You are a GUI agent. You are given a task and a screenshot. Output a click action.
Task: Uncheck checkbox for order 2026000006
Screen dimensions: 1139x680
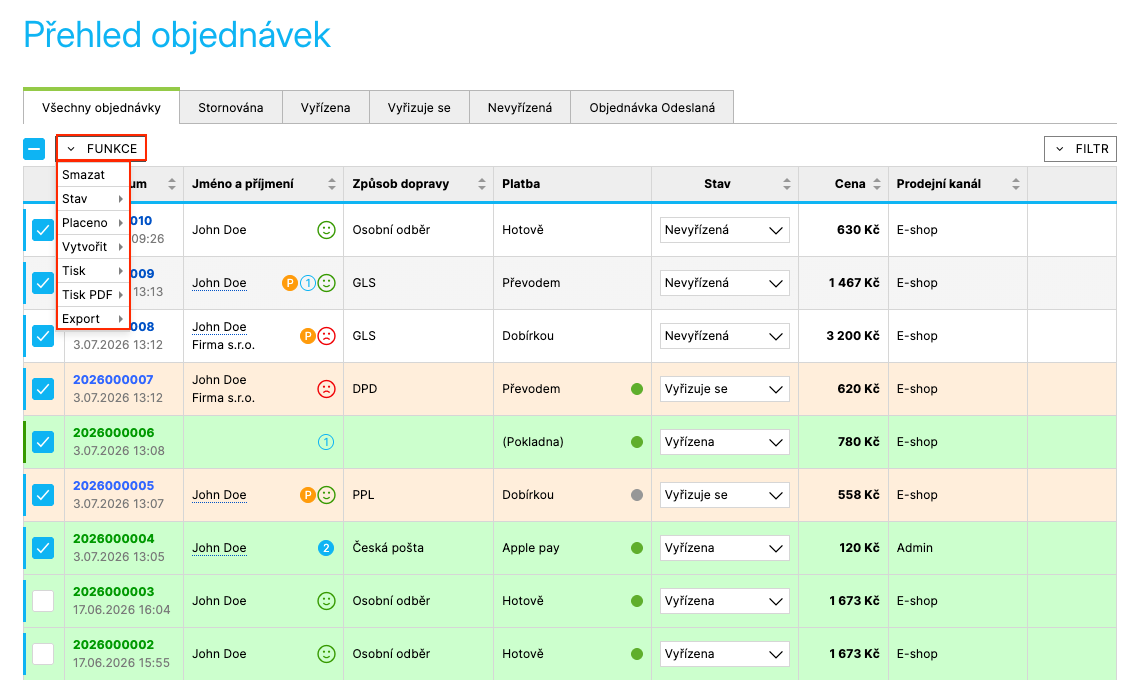(x=43, y=442)
